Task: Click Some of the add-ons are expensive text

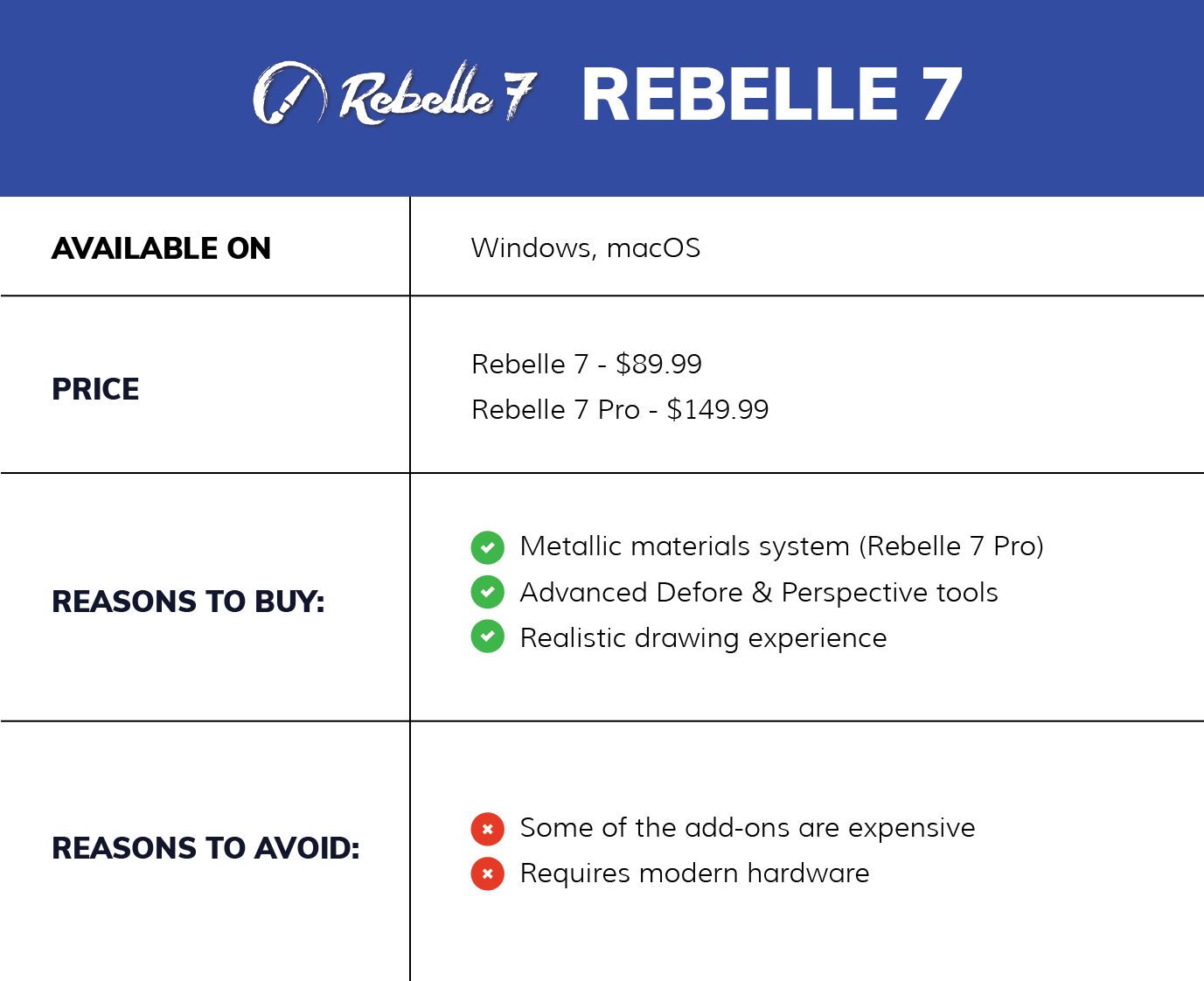Action: tap(747, 828)
